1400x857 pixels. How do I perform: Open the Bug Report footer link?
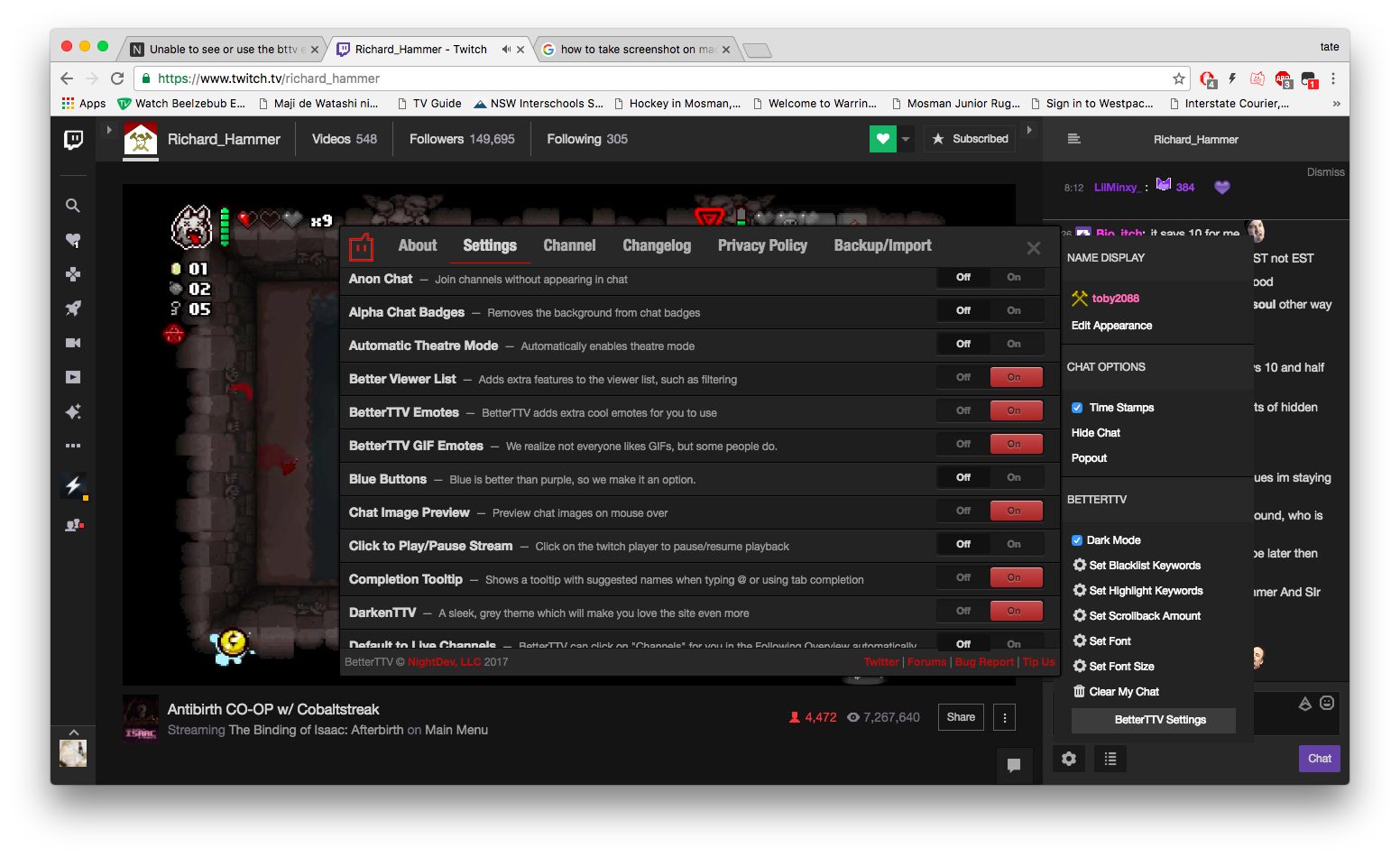pyautogui.click(x=984, y=662)
